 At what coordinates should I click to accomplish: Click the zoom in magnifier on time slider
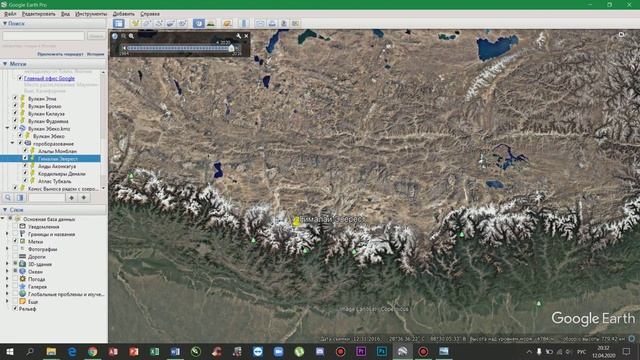coord(131,36)
